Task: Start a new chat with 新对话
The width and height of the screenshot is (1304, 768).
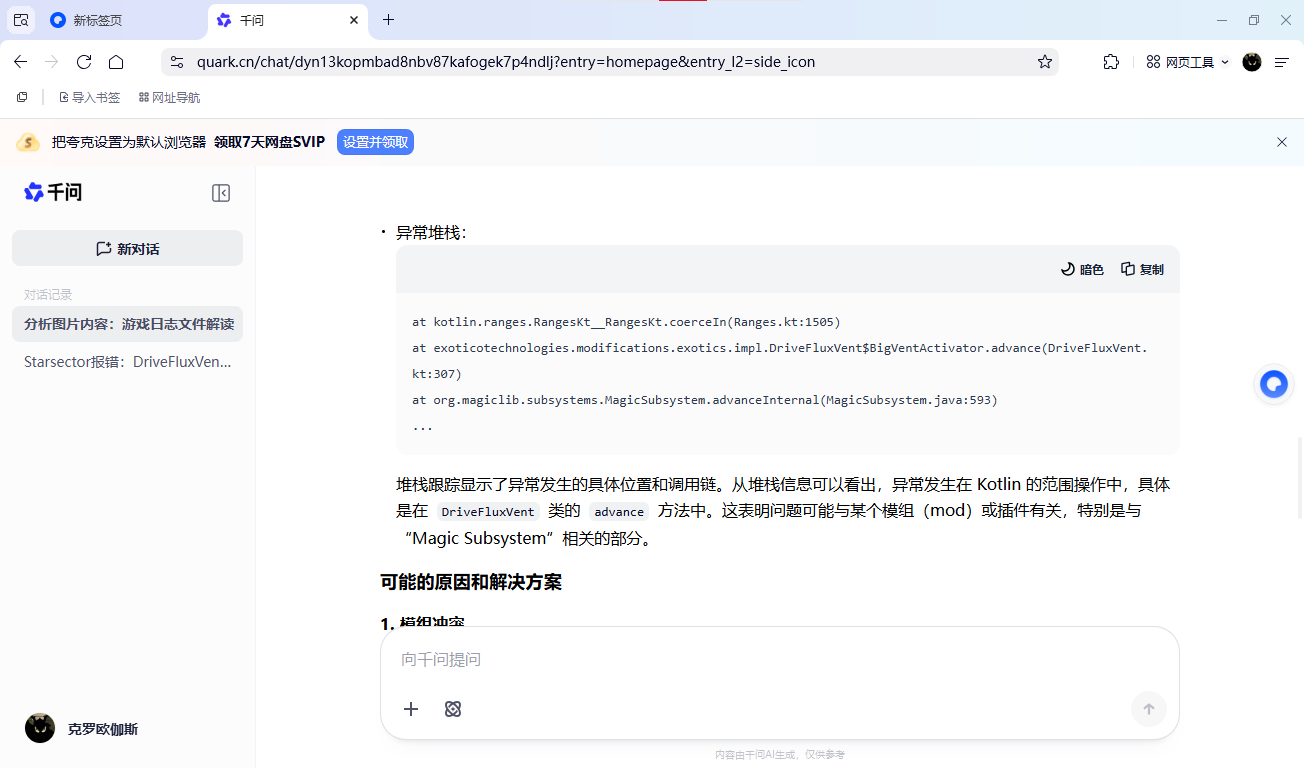Action: pyautogui.click(x=127, y=249)
